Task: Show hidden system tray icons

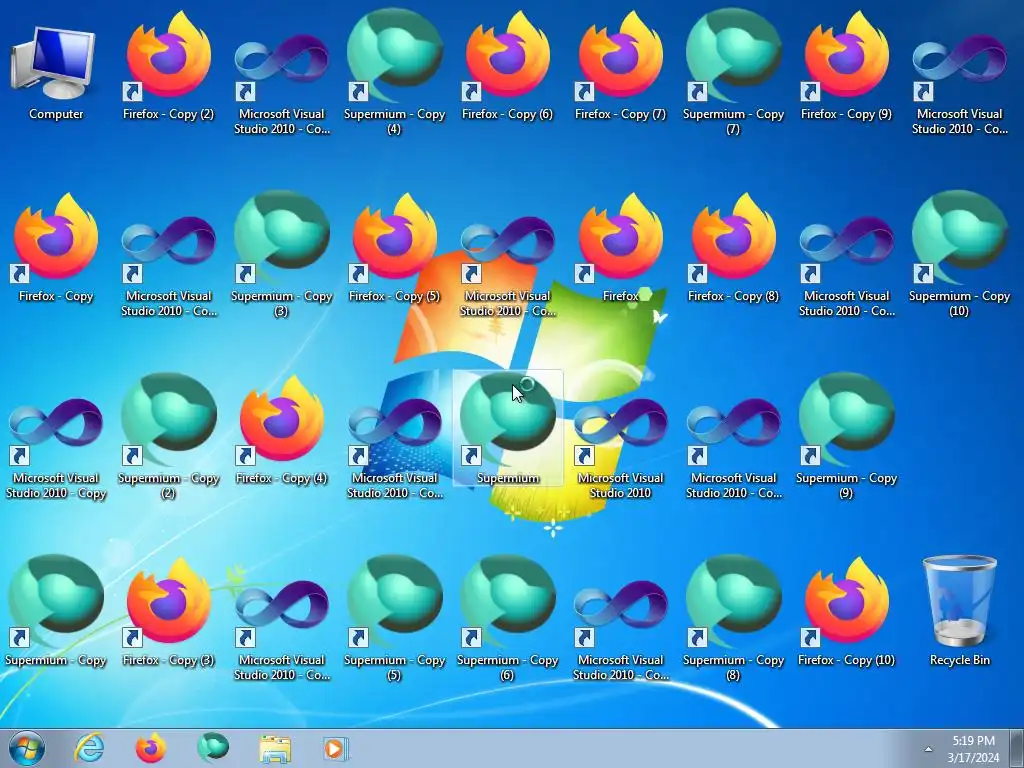Action: click(928, 749)
